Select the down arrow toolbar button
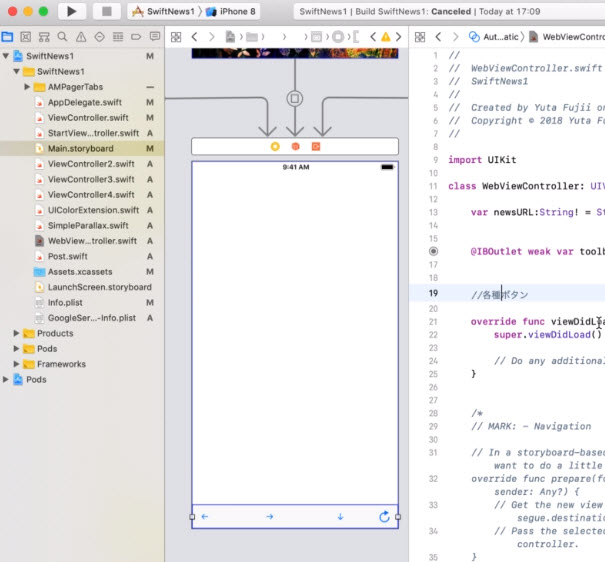 pyautogui.click(x=340, y=516)
